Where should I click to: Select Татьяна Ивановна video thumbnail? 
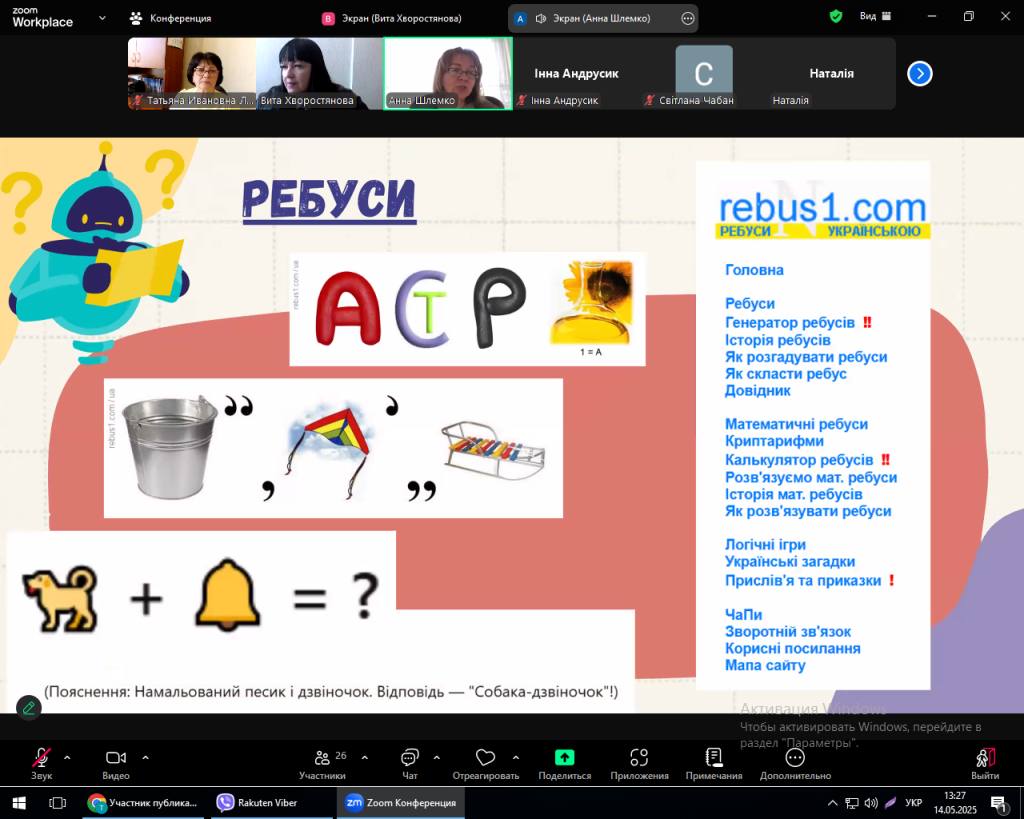192,73
